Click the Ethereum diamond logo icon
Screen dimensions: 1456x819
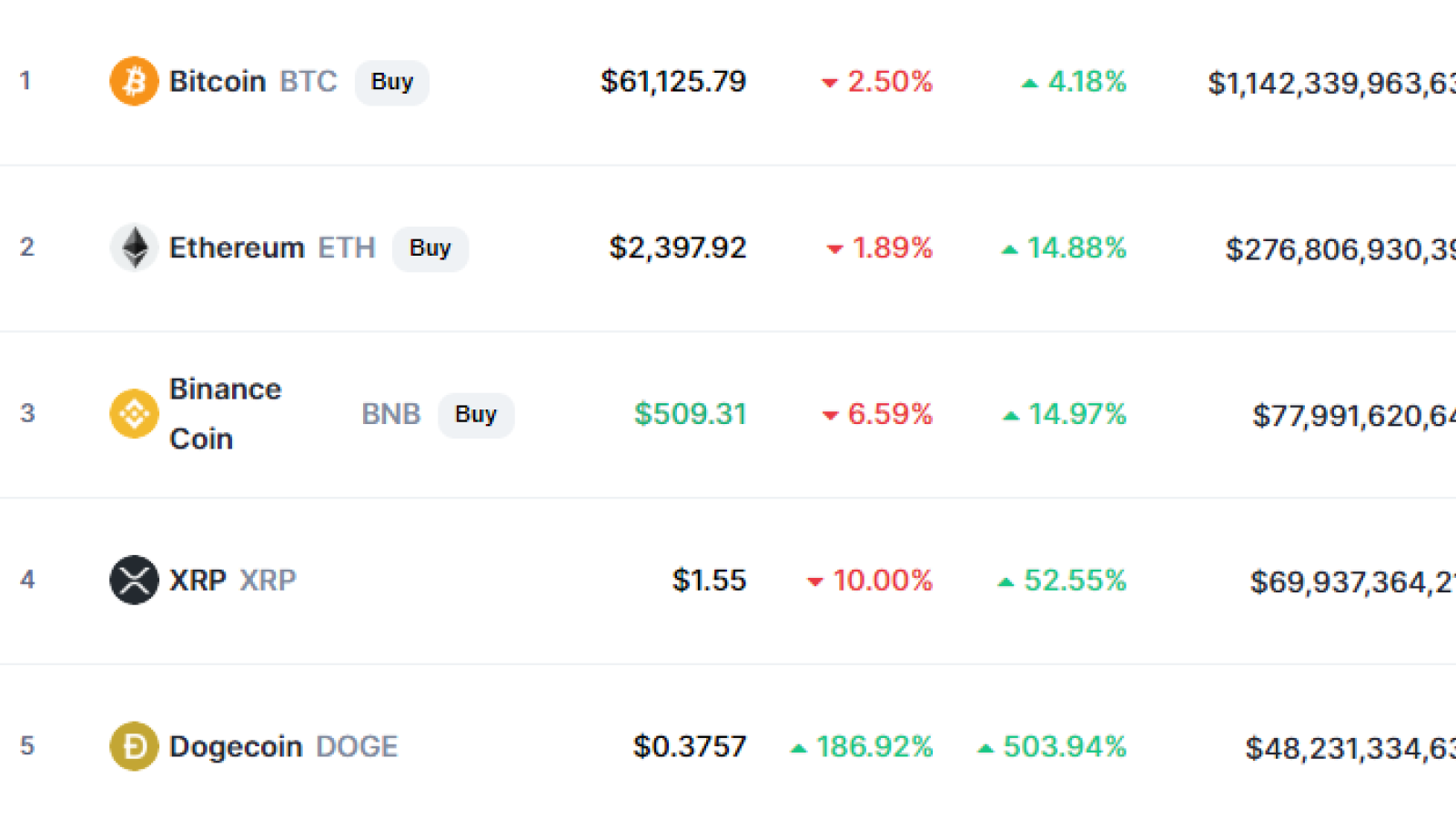tap(134, 248)
